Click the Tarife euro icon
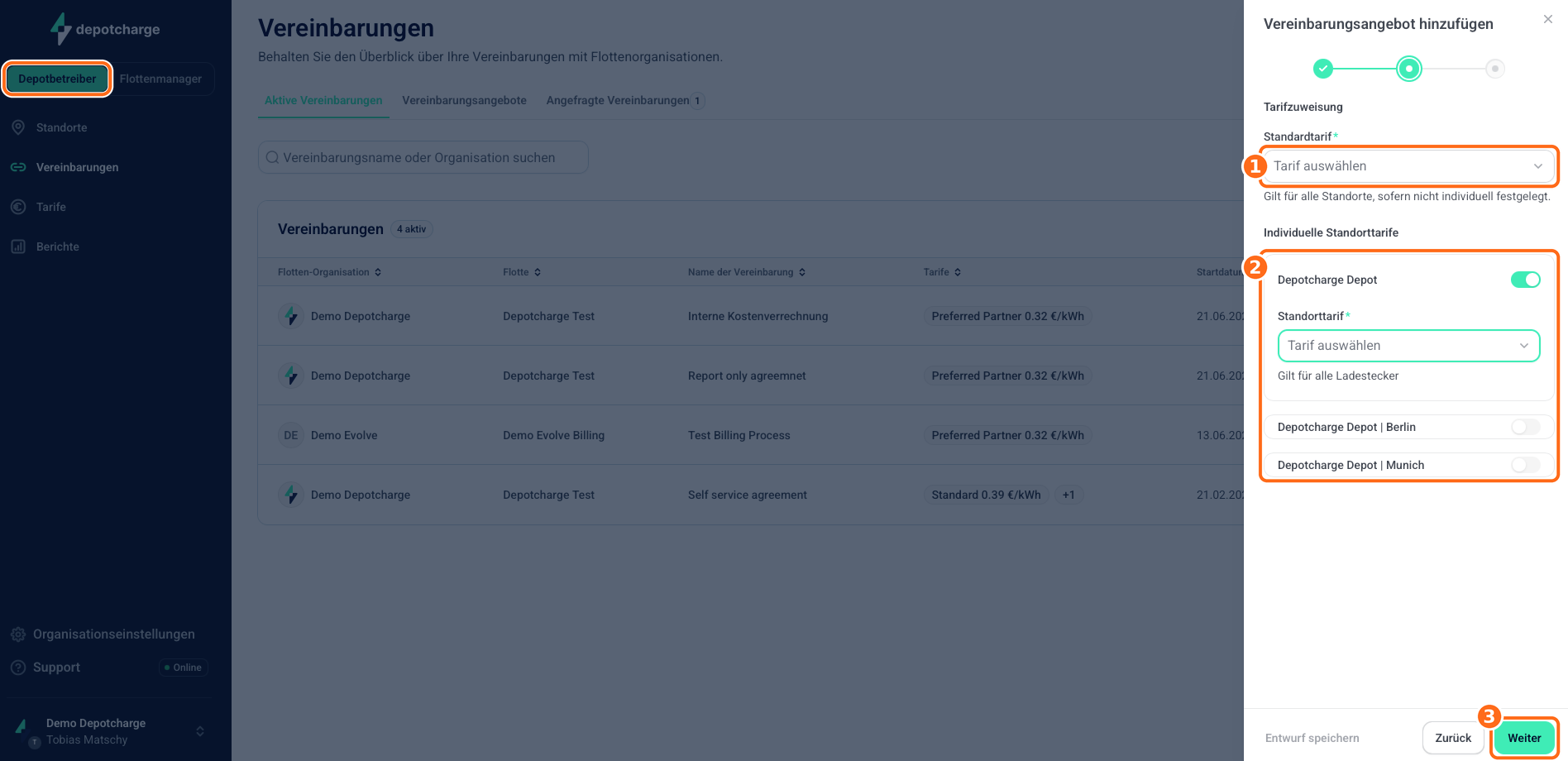The width and height of the screenshot is (1568, 761). (x=18, y=207)
